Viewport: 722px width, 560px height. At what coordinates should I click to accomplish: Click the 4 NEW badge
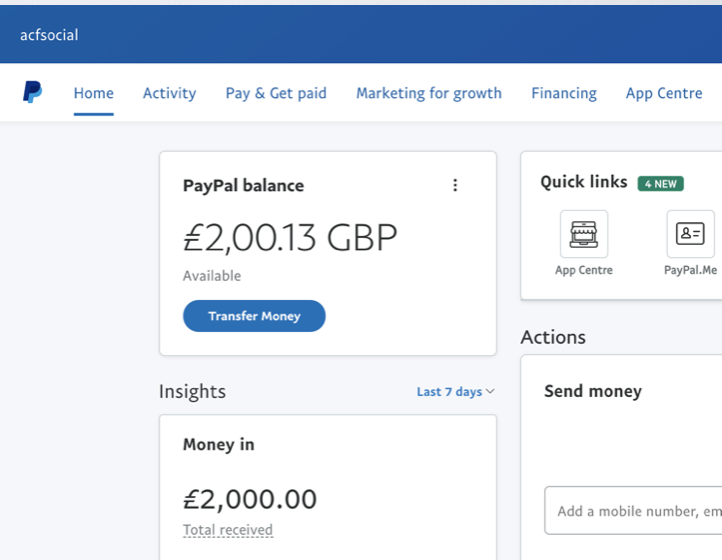coord(660,184)
